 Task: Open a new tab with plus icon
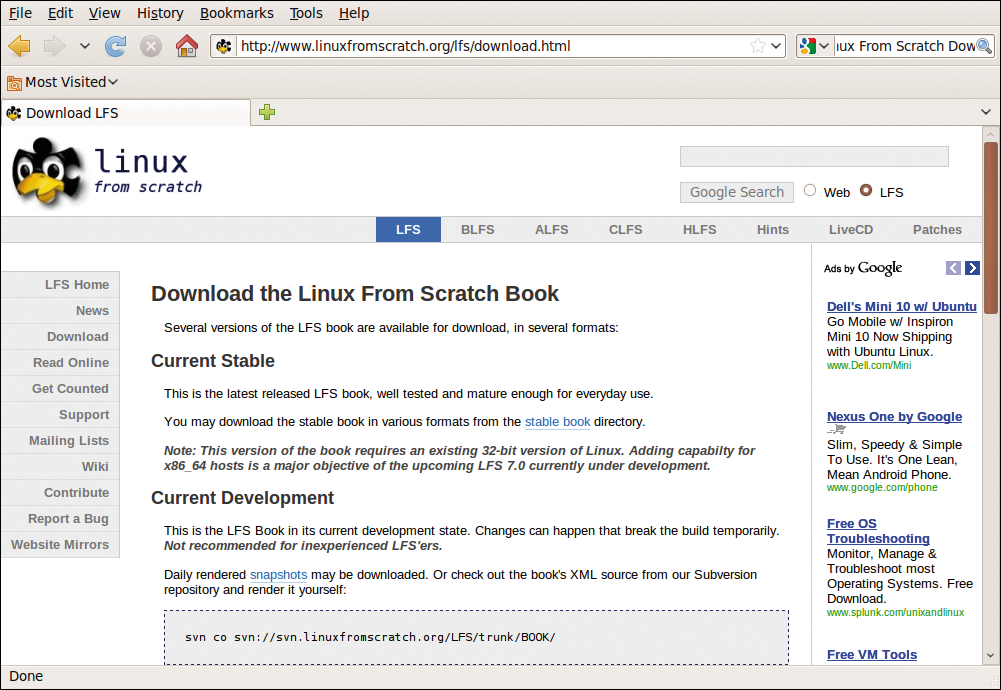[x=267, y=112]
